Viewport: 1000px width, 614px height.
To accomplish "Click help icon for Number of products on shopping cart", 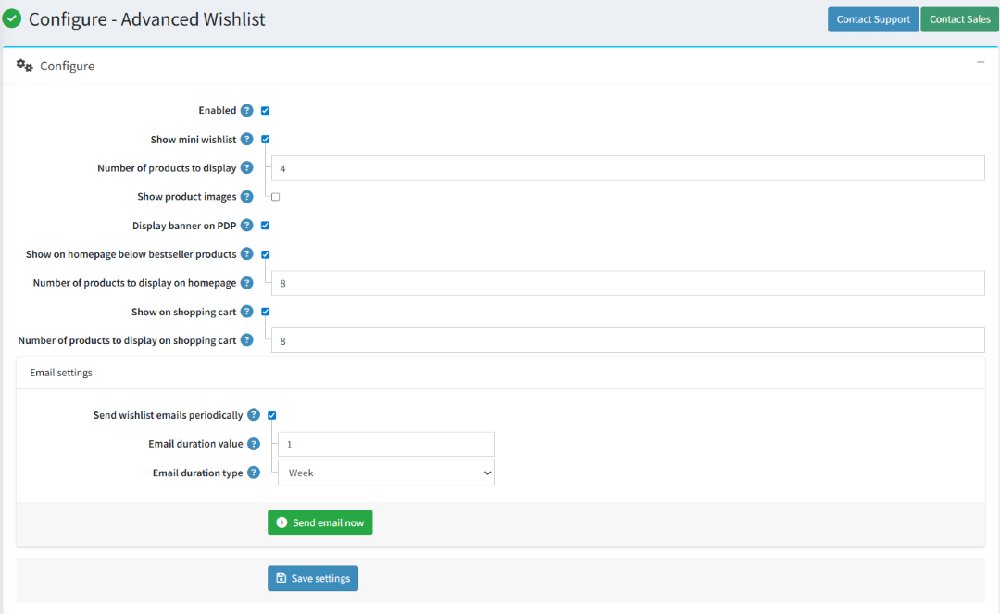I will pyautogui.click(x=247, y=340).
